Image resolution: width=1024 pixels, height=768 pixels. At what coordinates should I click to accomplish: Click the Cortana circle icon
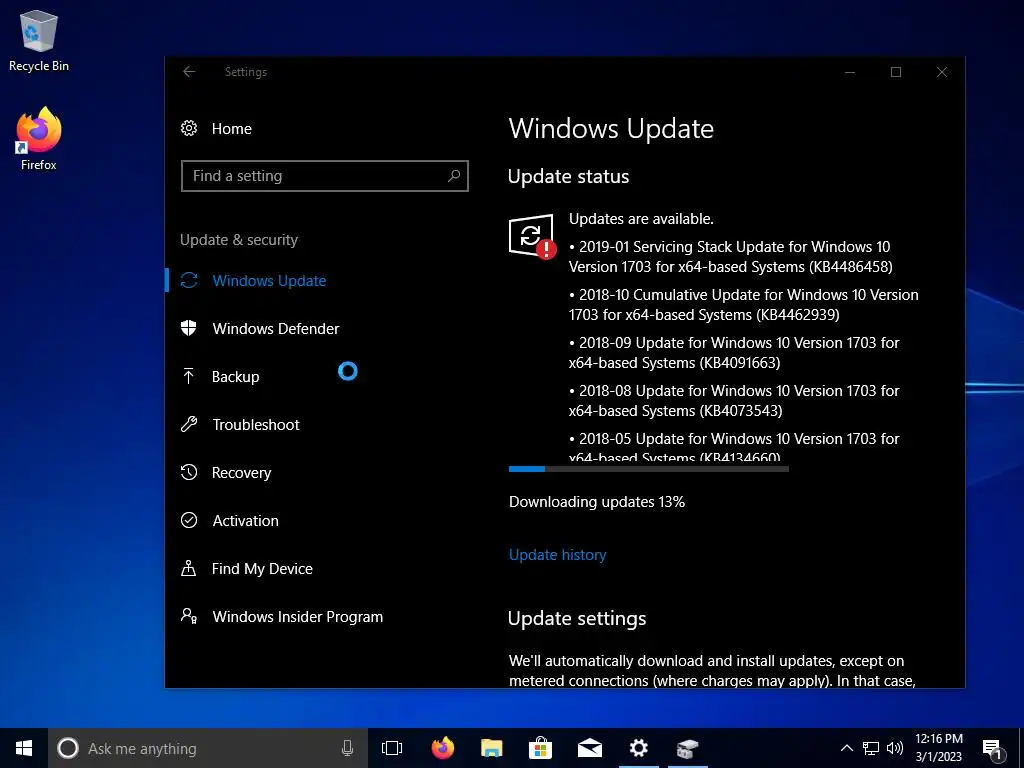(68, 748)
